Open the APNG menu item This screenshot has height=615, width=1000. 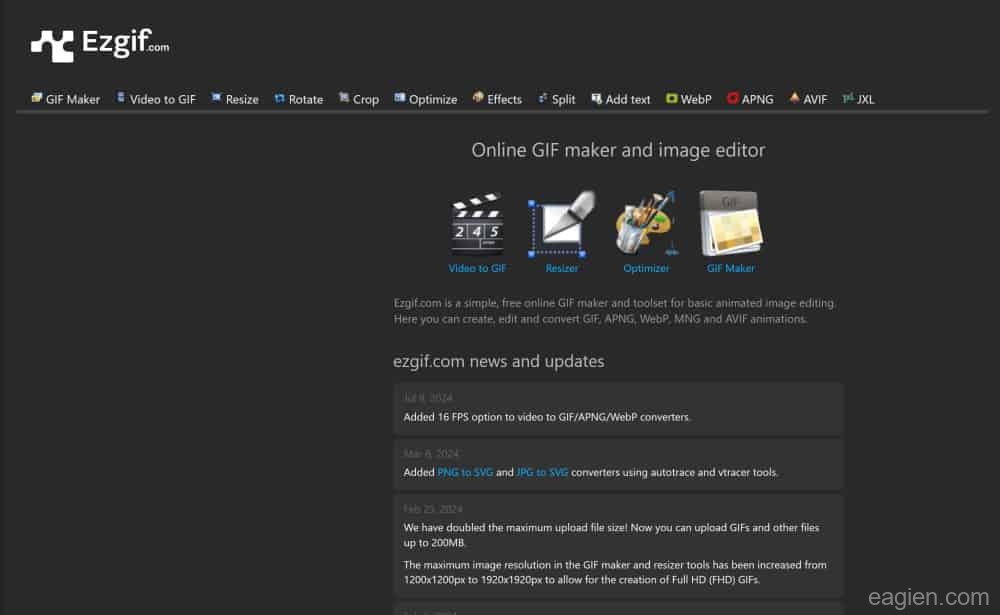tap(750, 99)
